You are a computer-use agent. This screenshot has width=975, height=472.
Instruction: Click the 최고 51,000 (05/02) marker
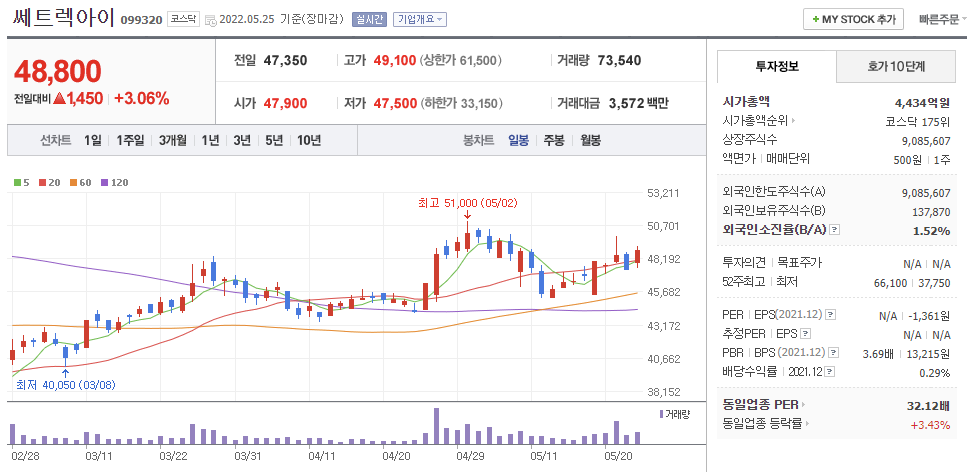tap(468, 203)
